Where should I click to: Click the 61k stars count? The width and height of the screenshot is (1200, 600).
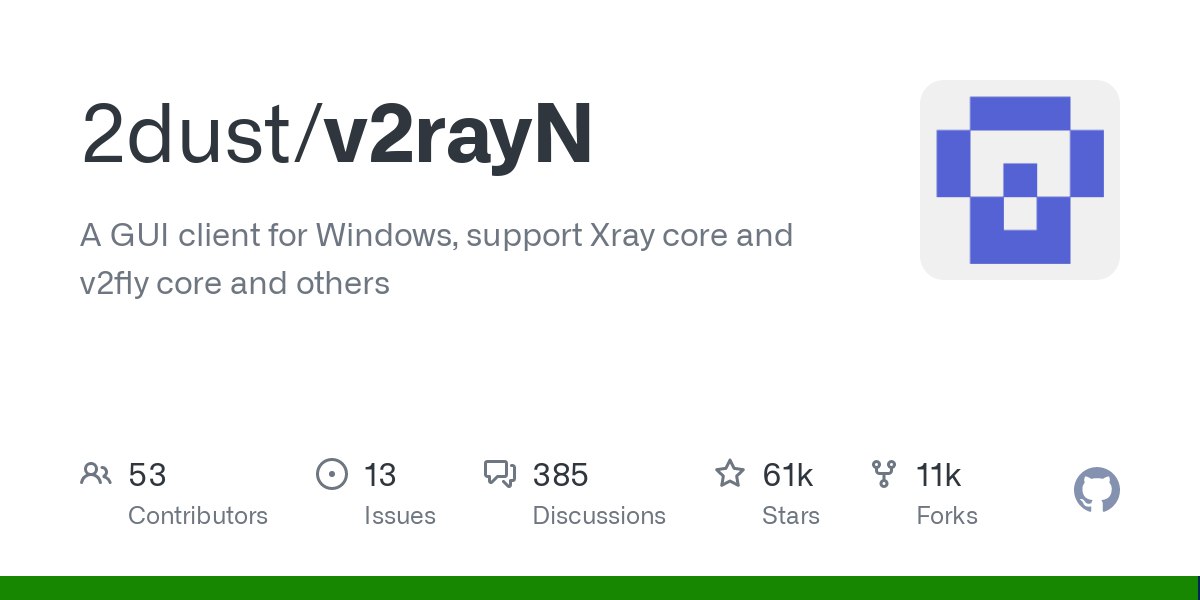[790, 475]
